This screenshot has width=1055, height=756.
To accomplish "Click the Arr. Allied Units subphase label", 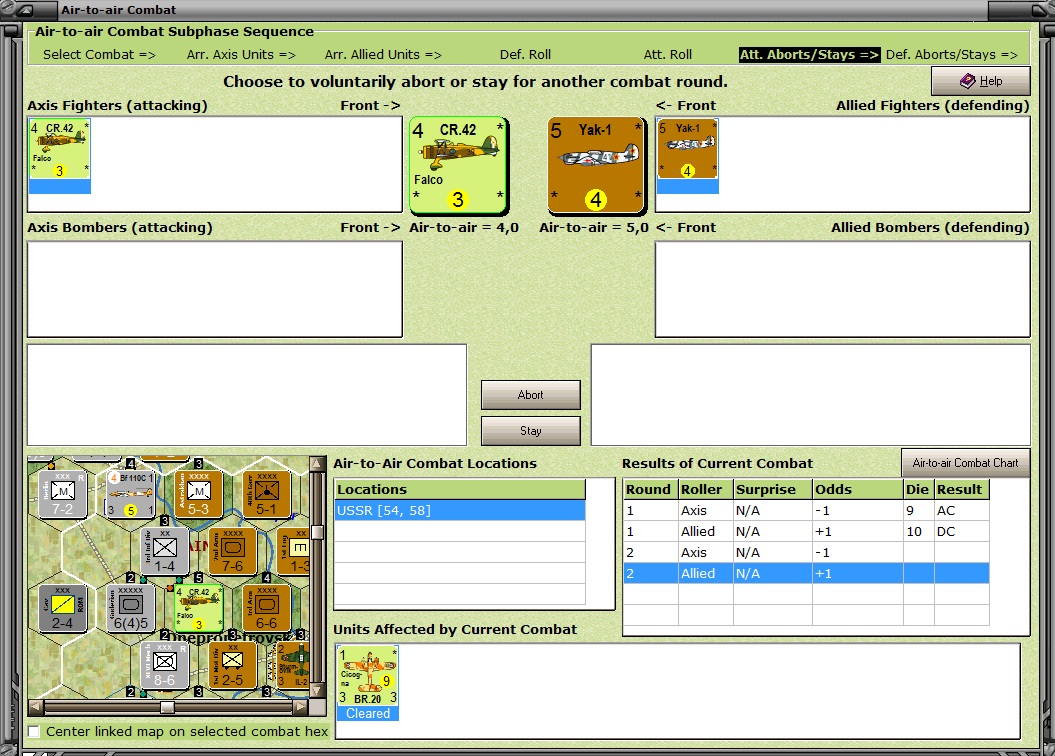I will (x=383, y=54).
